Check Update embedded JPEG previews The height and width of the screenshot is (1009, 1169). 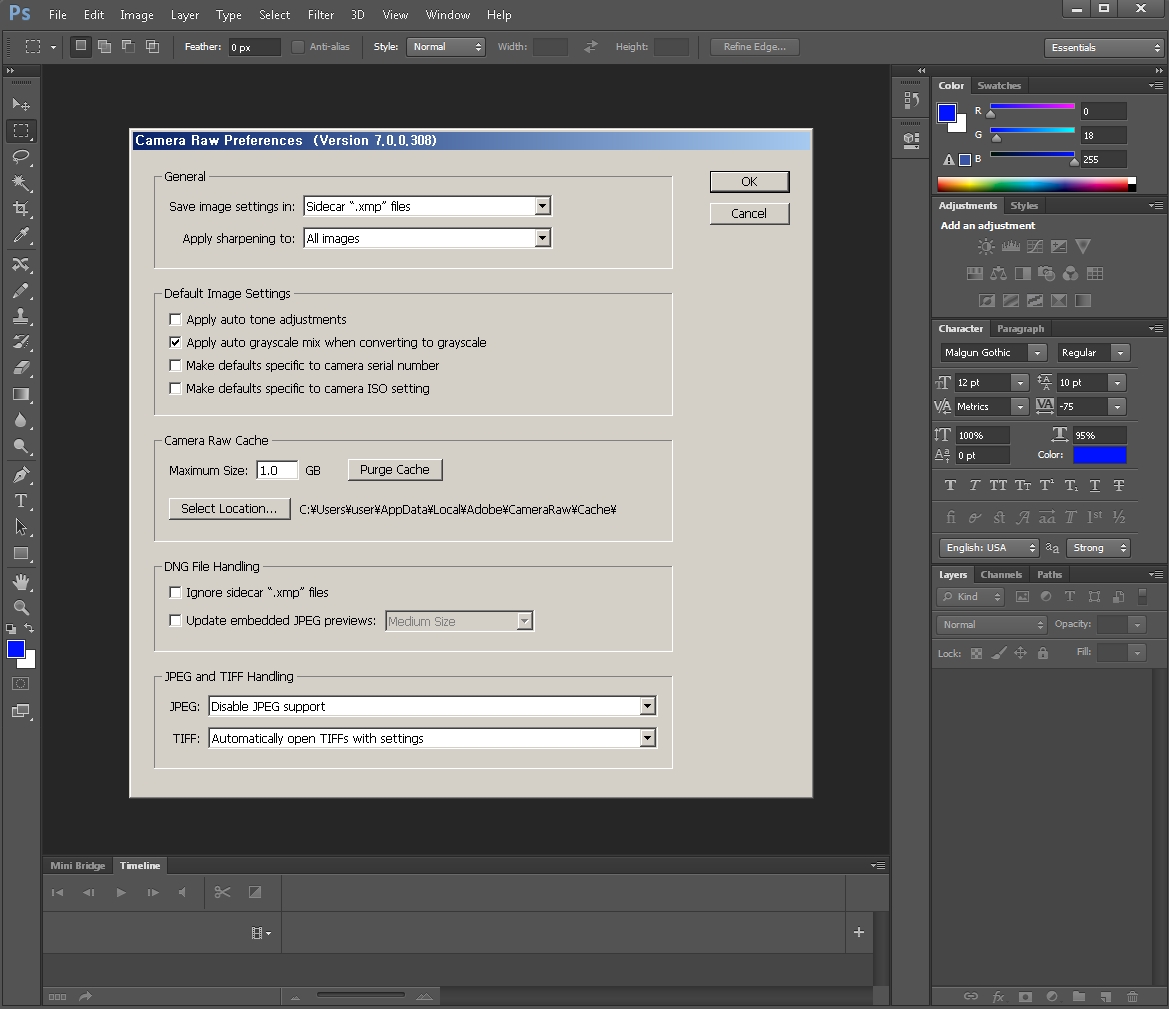pos(175,620)
